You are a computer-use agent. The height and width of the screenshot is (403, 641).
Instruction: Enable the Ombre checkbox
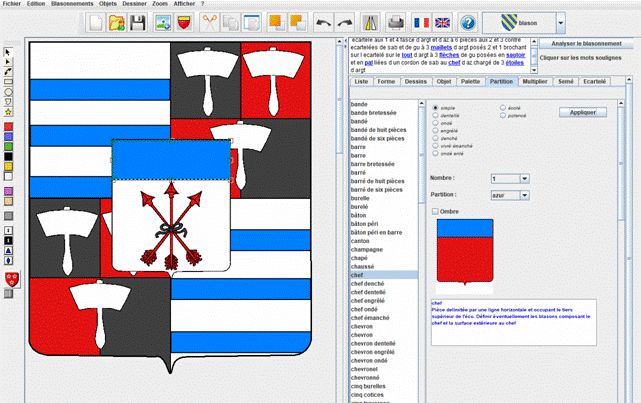435,211
